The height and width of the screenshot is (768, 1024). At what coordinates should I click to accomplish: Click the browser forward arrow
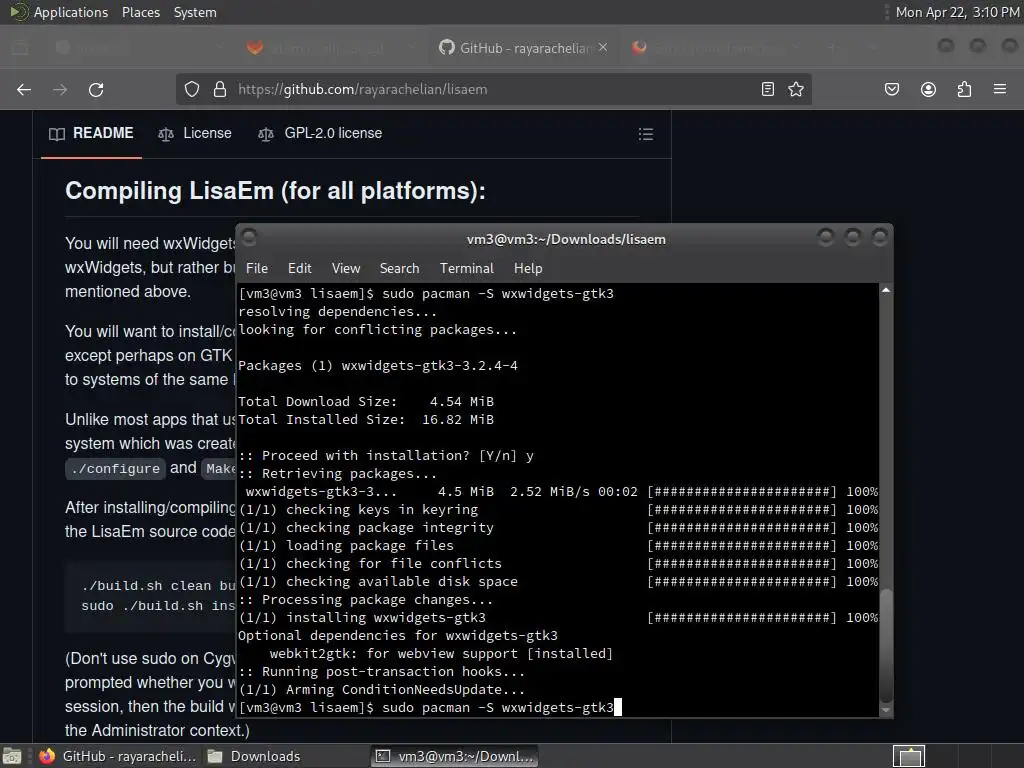pyautogui.click(x=60, y=89)
